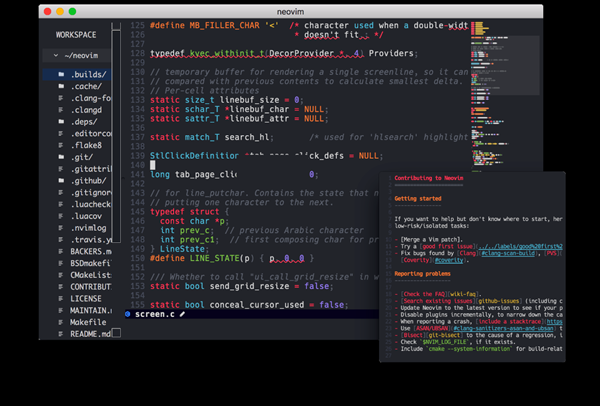Viewport: 600px width, 406px height.
Task: Click the file icon beside BACKERS.md
Action: 61,251
